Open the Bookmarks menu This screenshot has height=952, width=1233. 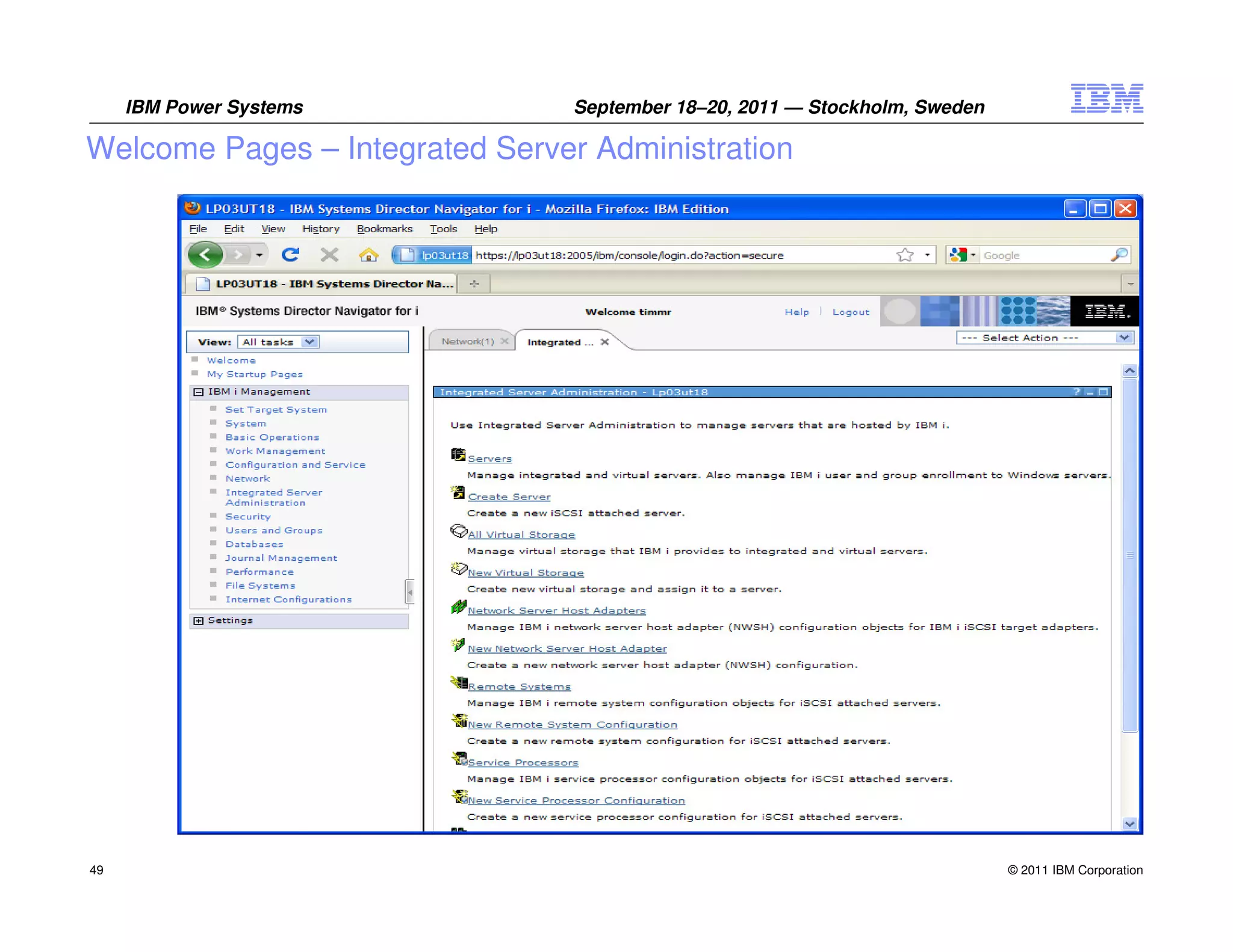pyautogui.click(x=385, y=229)
